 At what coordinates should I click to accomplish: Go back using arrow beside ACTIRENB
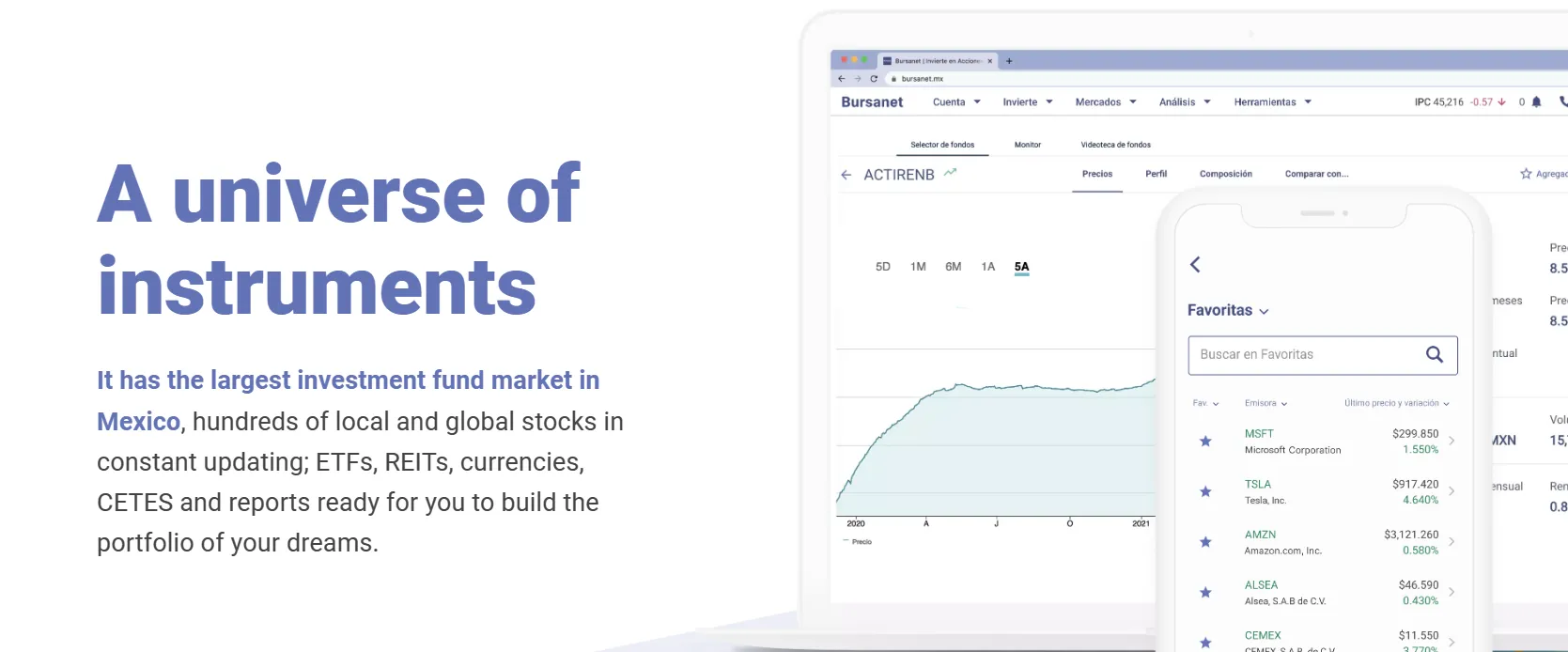click(x=846, y=175)
